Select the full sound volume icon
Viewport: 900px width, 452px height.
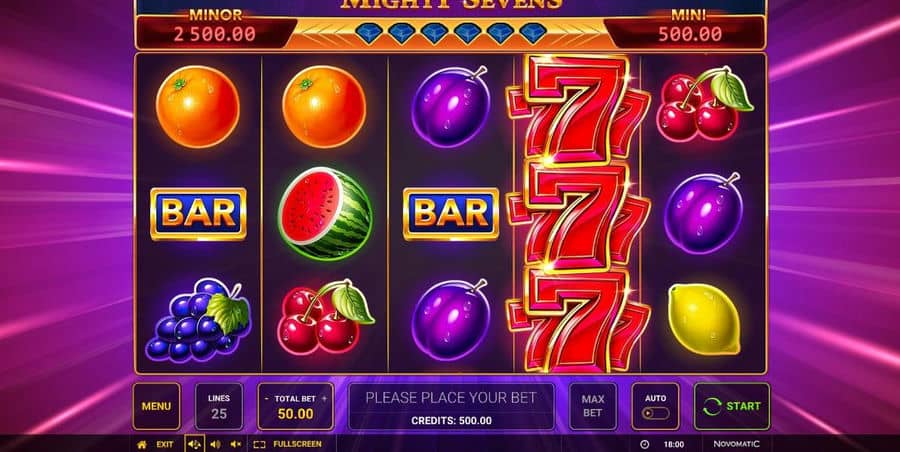(193, 444)
